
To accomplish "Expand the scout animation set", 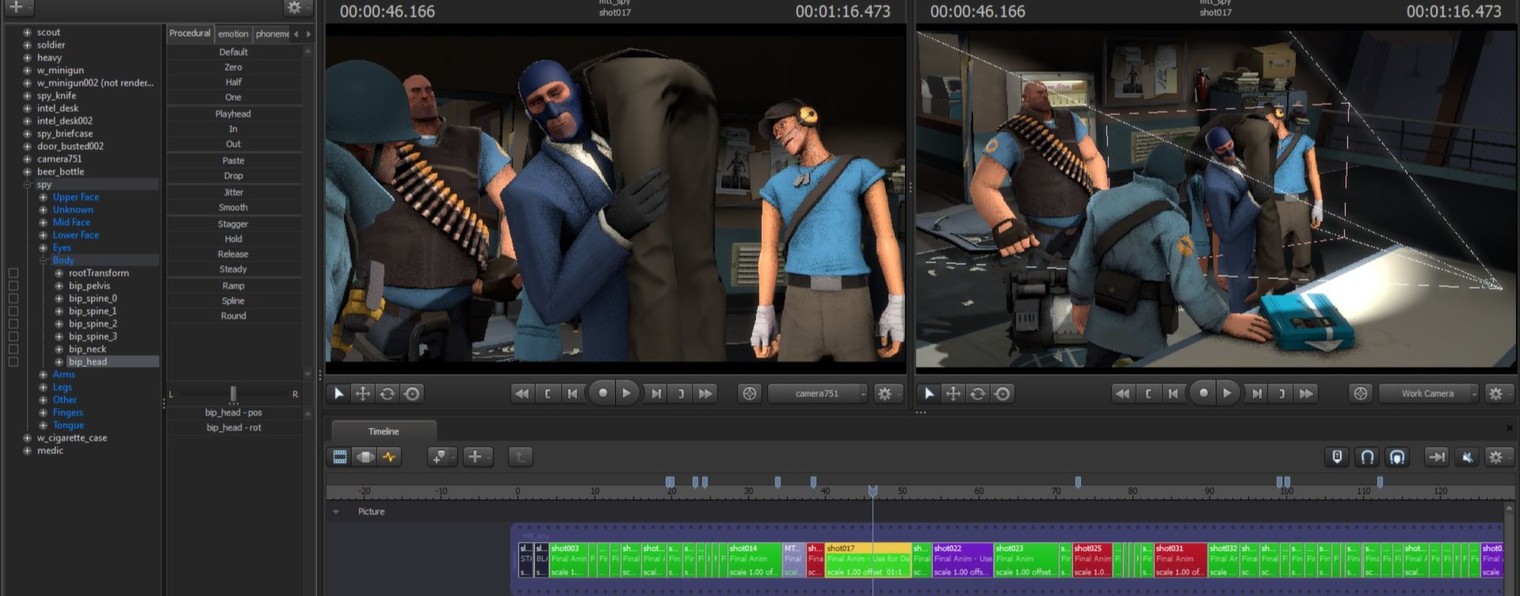I will pos(27,32).
